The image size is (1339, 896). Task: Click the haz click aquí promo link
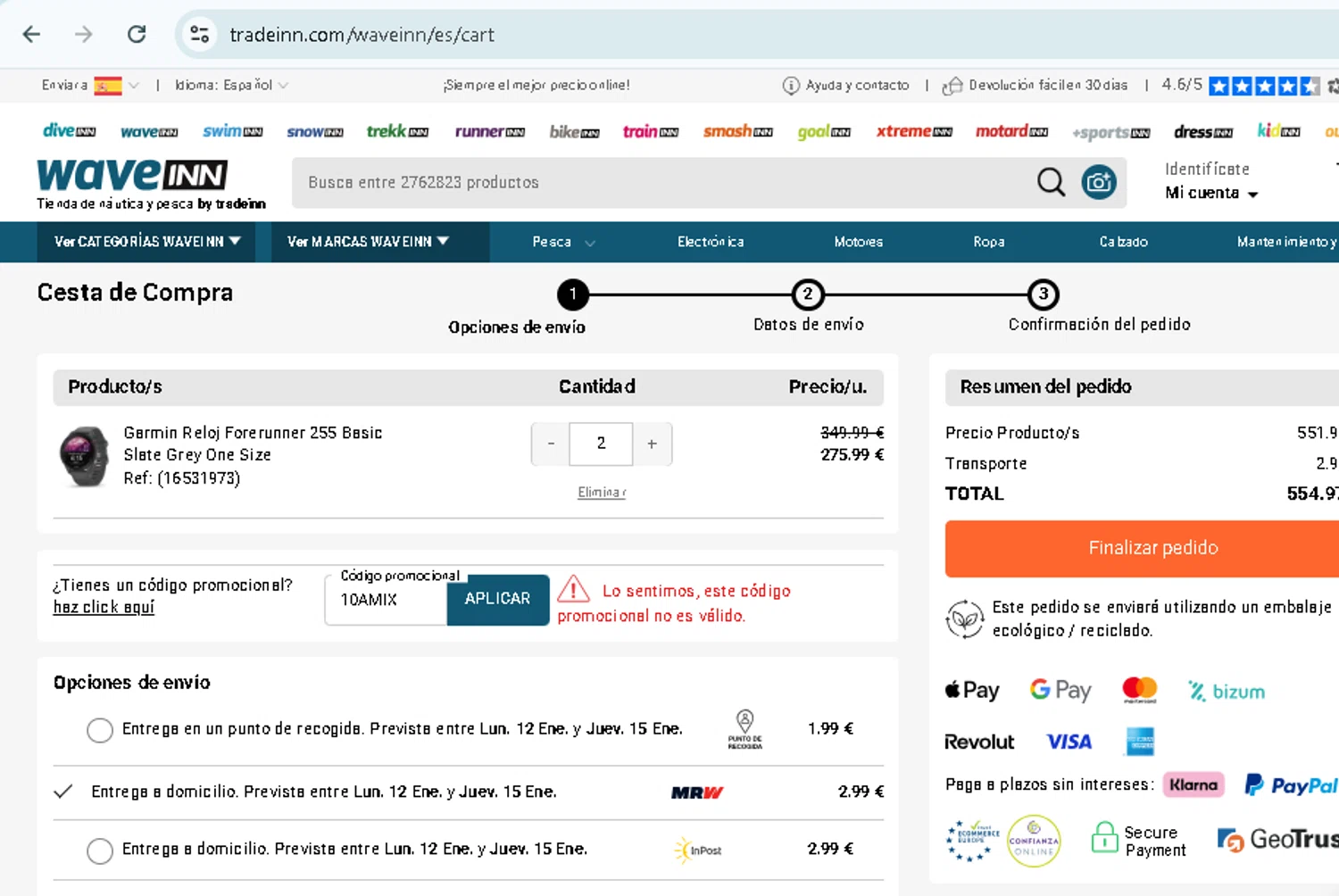coord(104,607)
